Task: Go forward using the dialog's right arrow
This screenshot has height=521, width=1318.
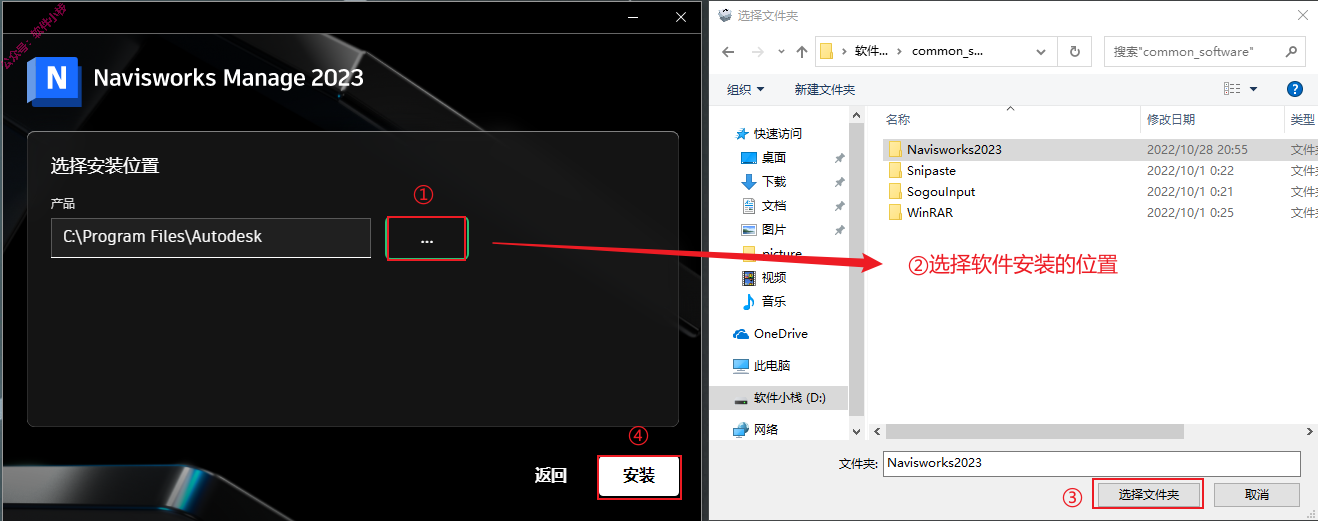Action: [x=757, y=51]
